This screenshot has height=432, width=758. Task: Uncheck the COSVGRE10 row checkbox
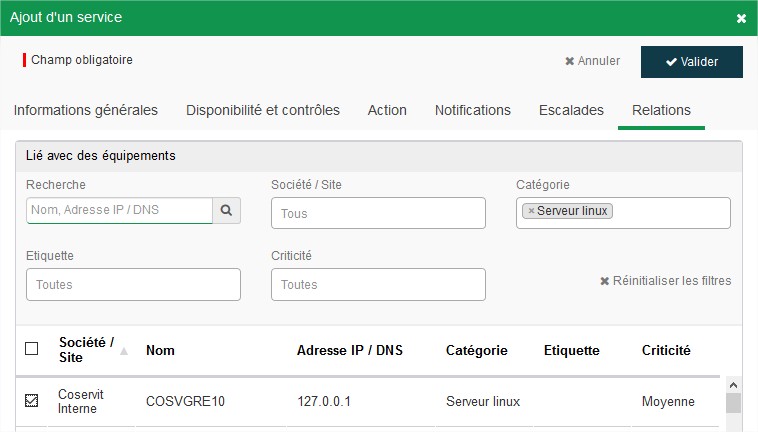click(31, 400)
